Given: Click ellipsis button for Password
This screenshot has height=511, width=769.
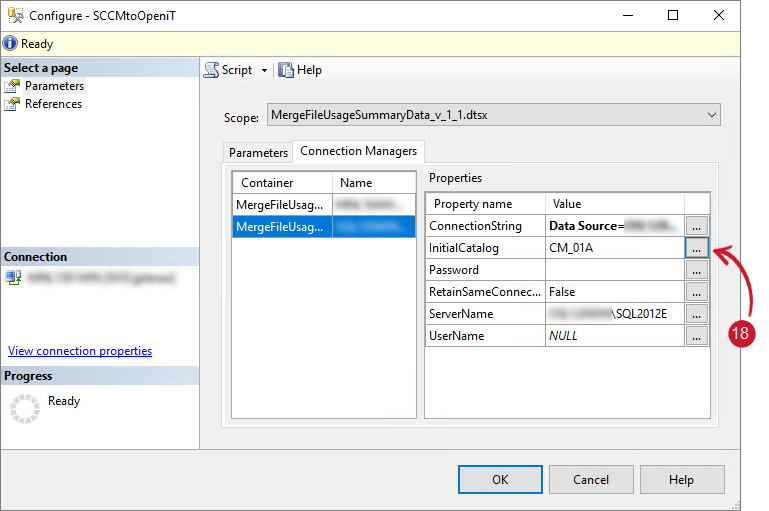Looking at the screenshot, I should click(x=696, y=270).
